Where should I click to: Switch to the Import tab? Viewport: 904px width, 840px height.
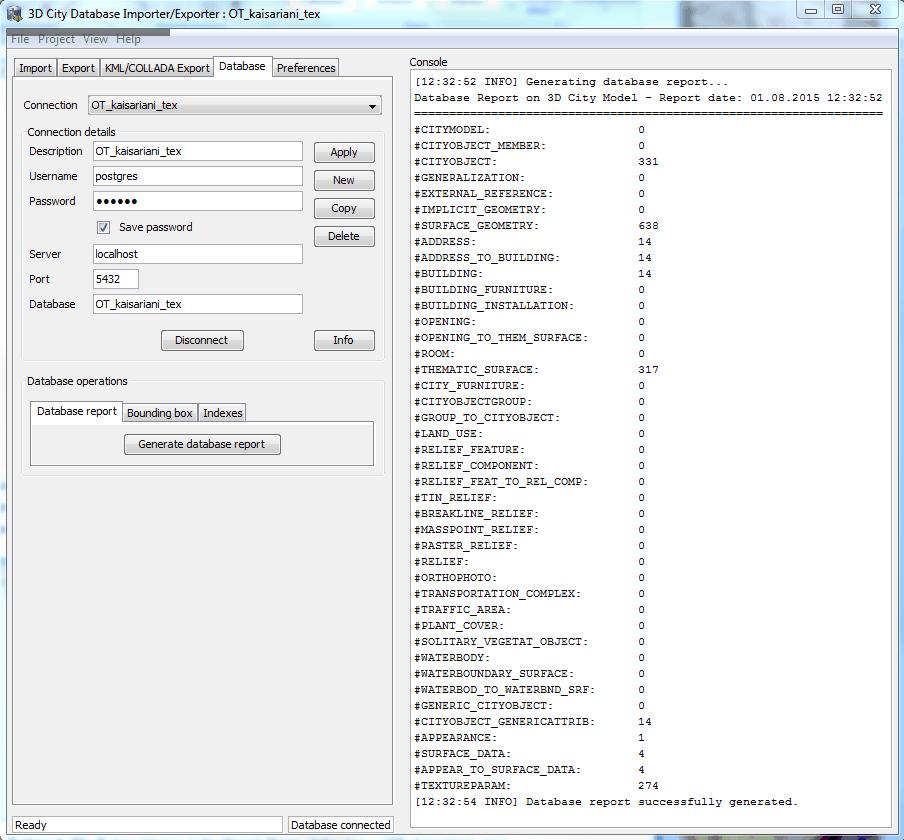pyautogui.click(x=35, y=68)
